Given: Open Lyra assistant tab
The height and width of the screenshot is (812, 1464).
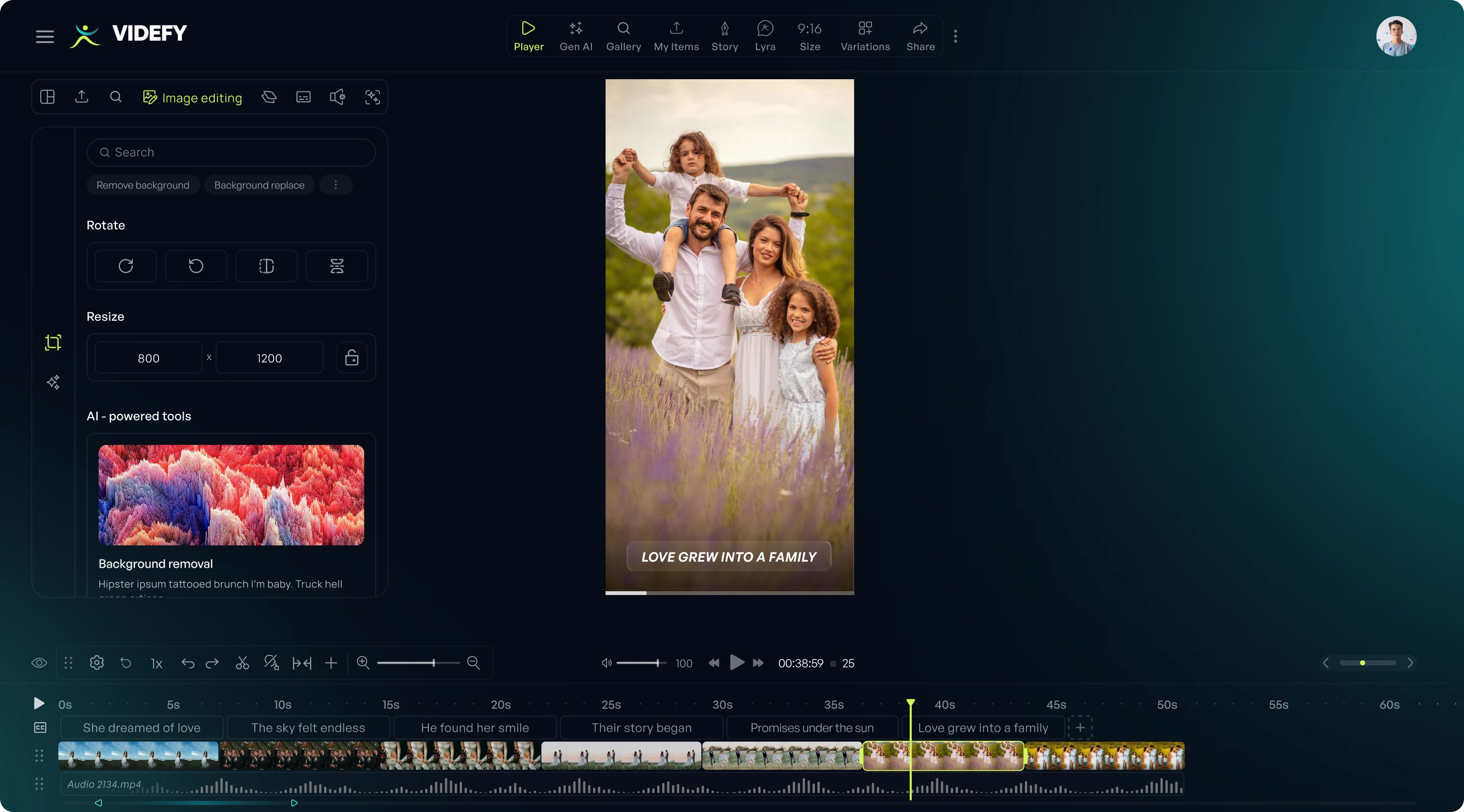Looking at the screenshot, I should point(765,36).
